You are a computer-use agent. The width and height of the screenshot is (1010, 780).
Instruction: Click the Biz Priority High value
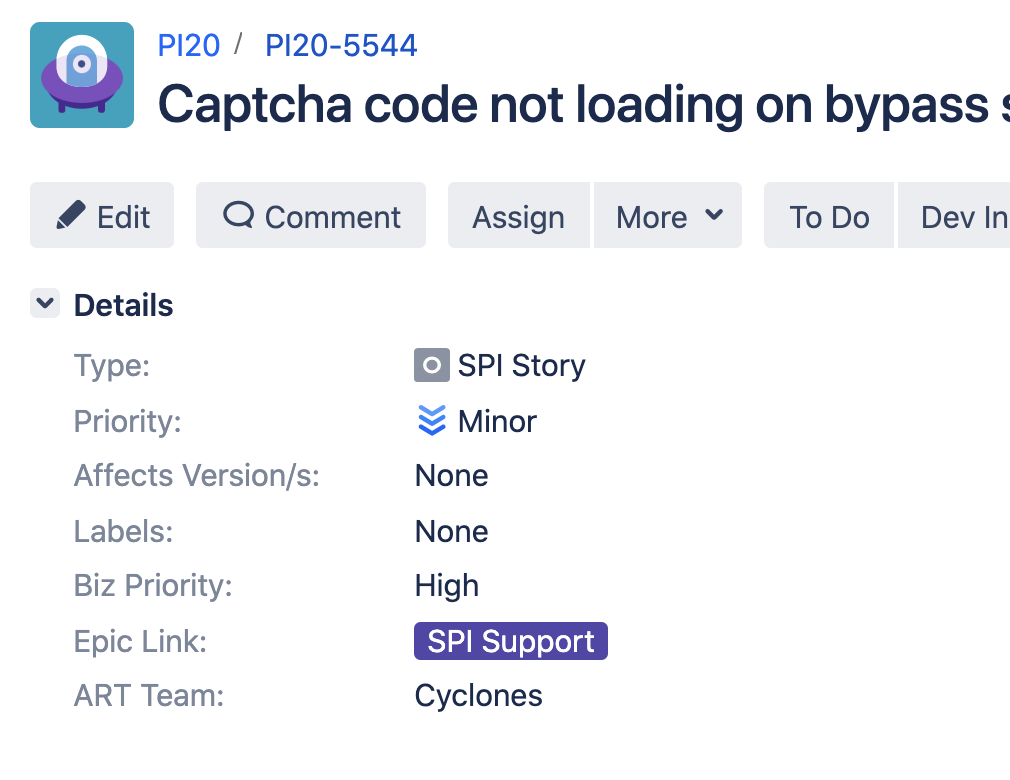(447, 585)
